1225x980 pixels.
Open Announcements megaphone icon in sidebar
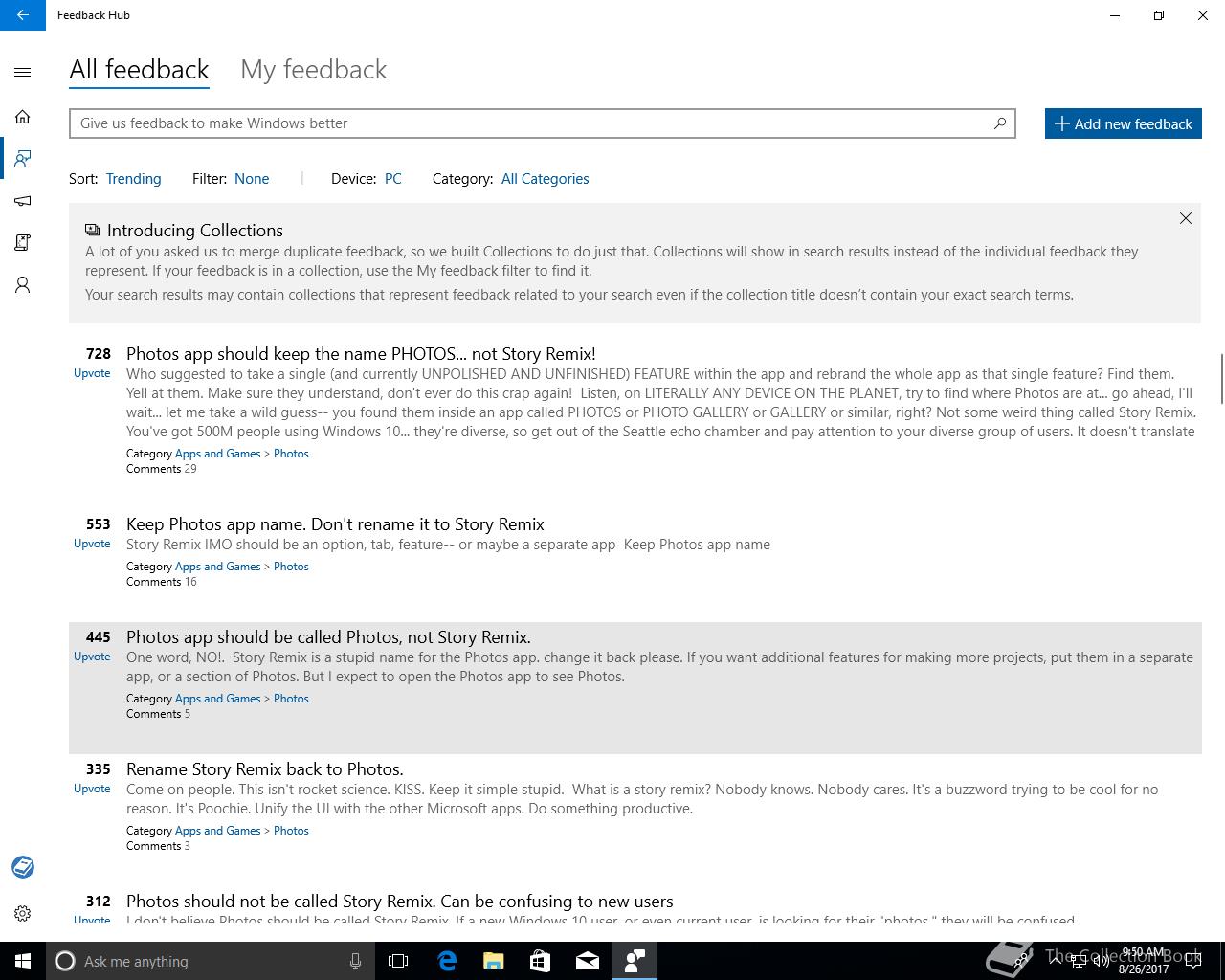(x=23, y=201)
